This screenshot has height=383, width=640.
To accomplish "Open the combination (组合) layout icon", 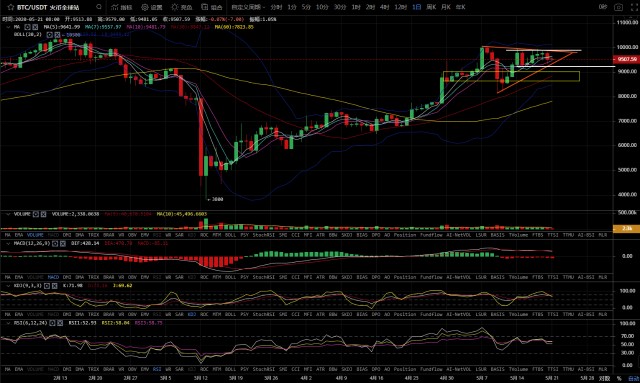I will (211, 7).
